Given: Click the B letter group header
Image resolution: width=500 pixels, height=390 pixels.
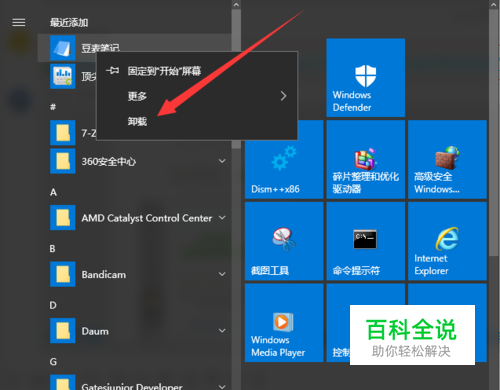Looking at the screenshot, I should (53, 249).
